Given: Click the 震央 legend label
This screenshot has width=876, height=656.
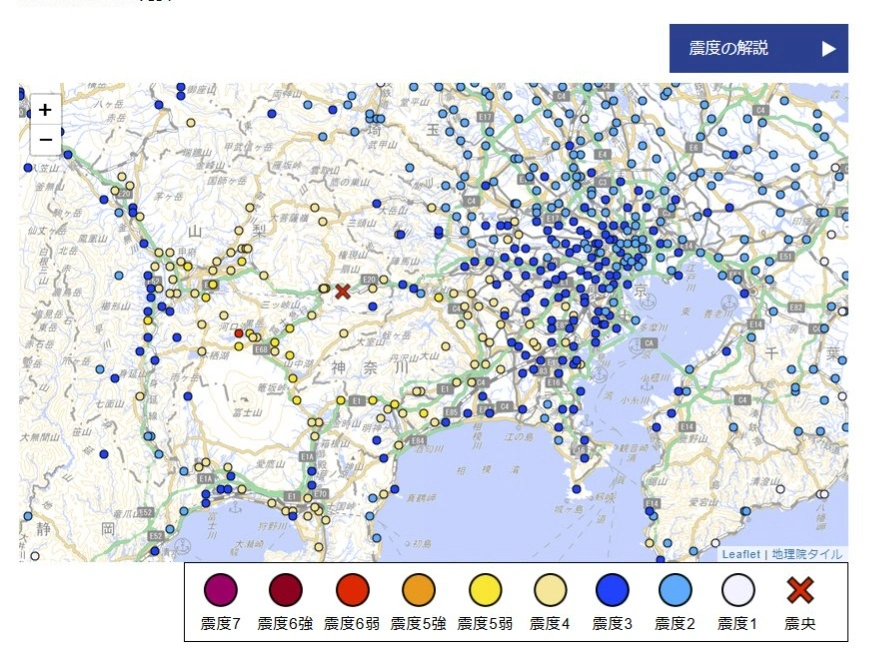Looking at the screenshot, I should click(800, 624).
